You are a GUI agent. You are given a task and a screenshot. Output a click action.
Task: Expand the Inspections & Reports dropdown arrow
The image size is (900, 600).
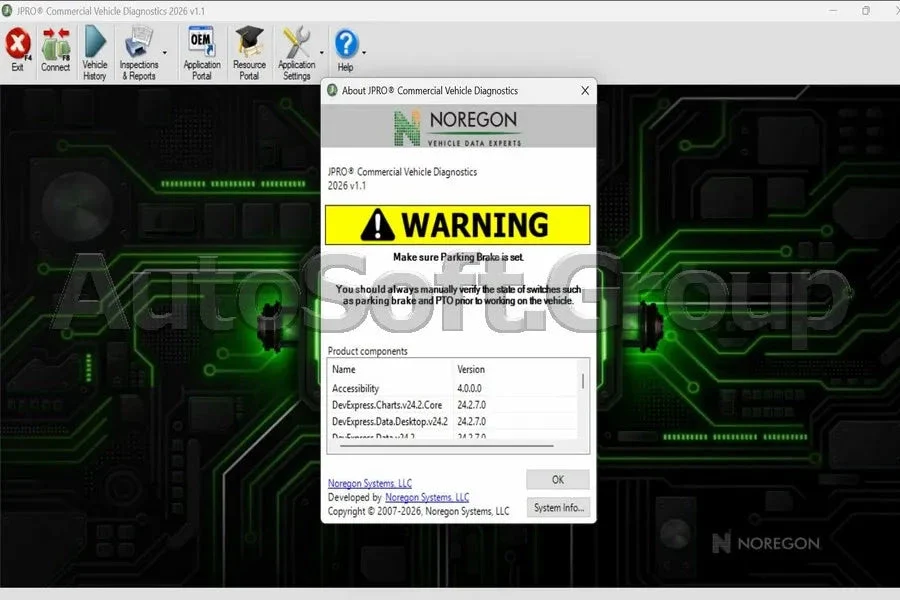tap(165, 53)
